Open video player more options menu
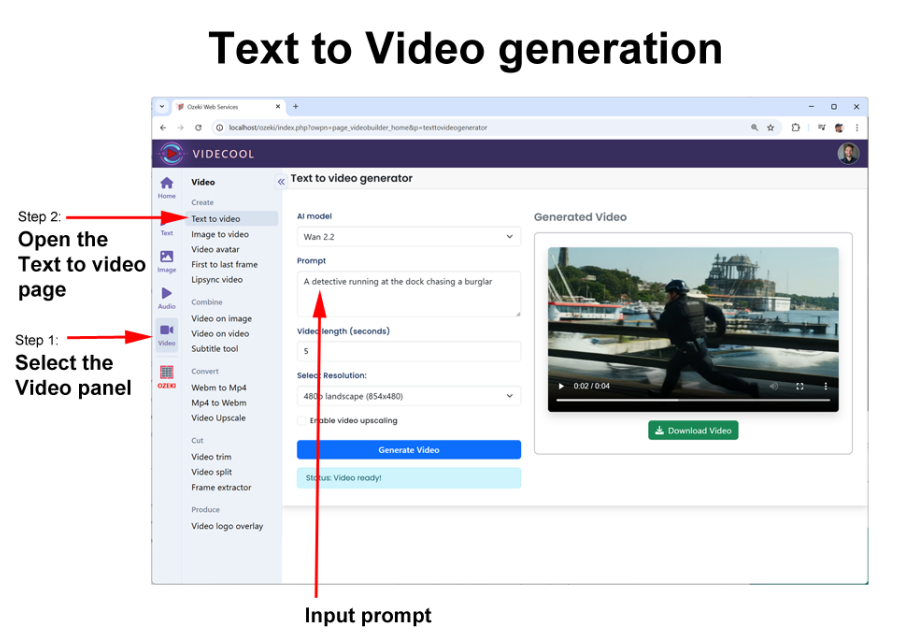Screen dimensions: 901x637 [826, 386]
